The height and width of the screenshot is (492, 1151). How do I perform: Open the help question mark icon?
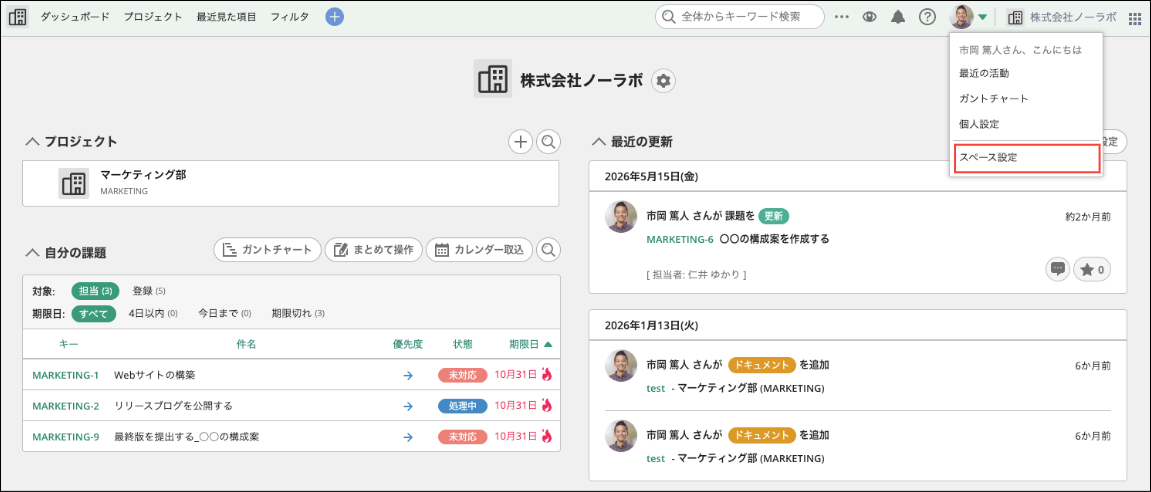[x=927, y=17]
